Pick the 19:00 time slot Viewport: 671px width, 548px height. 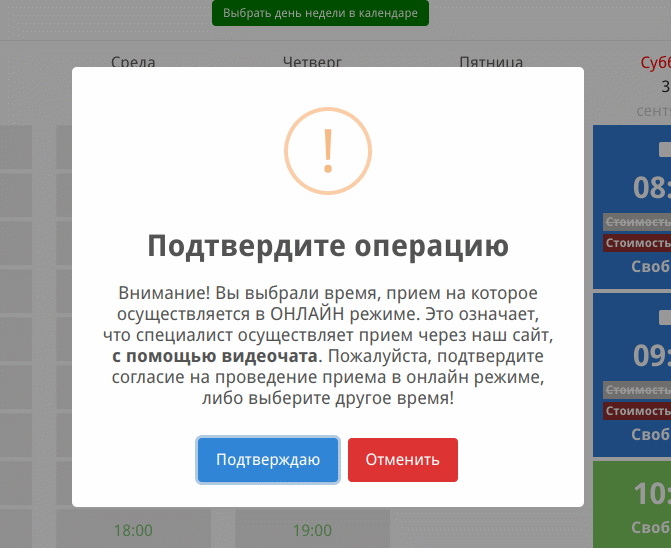[x=313, y=530]
